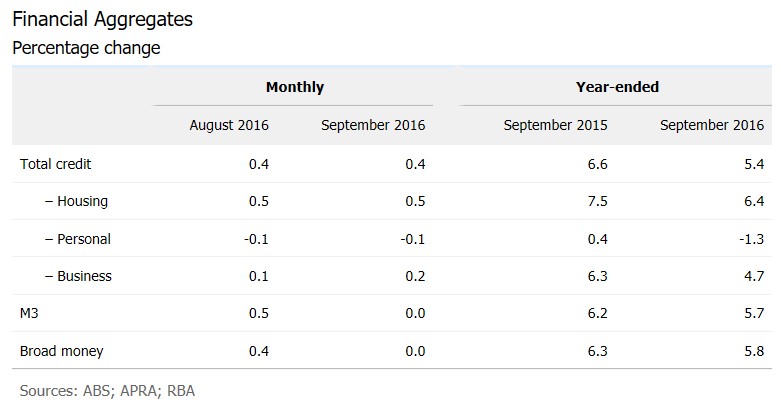Click September 2016 header under Year-ended
The height and width of the screenshot is (413, 781).
coord(712,125)
